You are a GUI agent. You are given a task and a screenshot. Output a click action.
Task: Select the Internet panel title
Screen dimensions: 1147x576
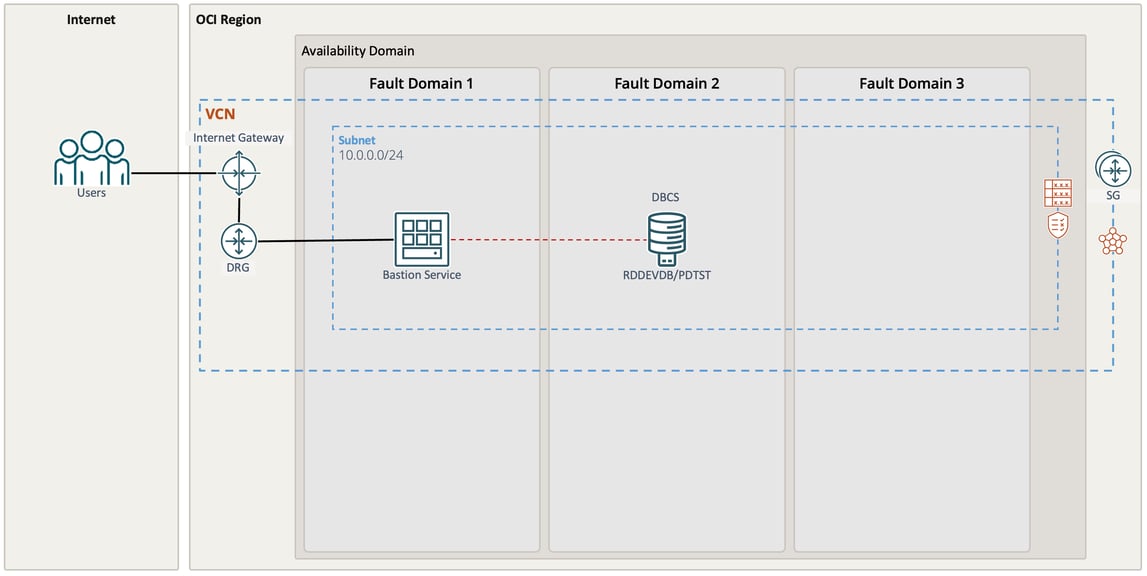tap(91, 19)
